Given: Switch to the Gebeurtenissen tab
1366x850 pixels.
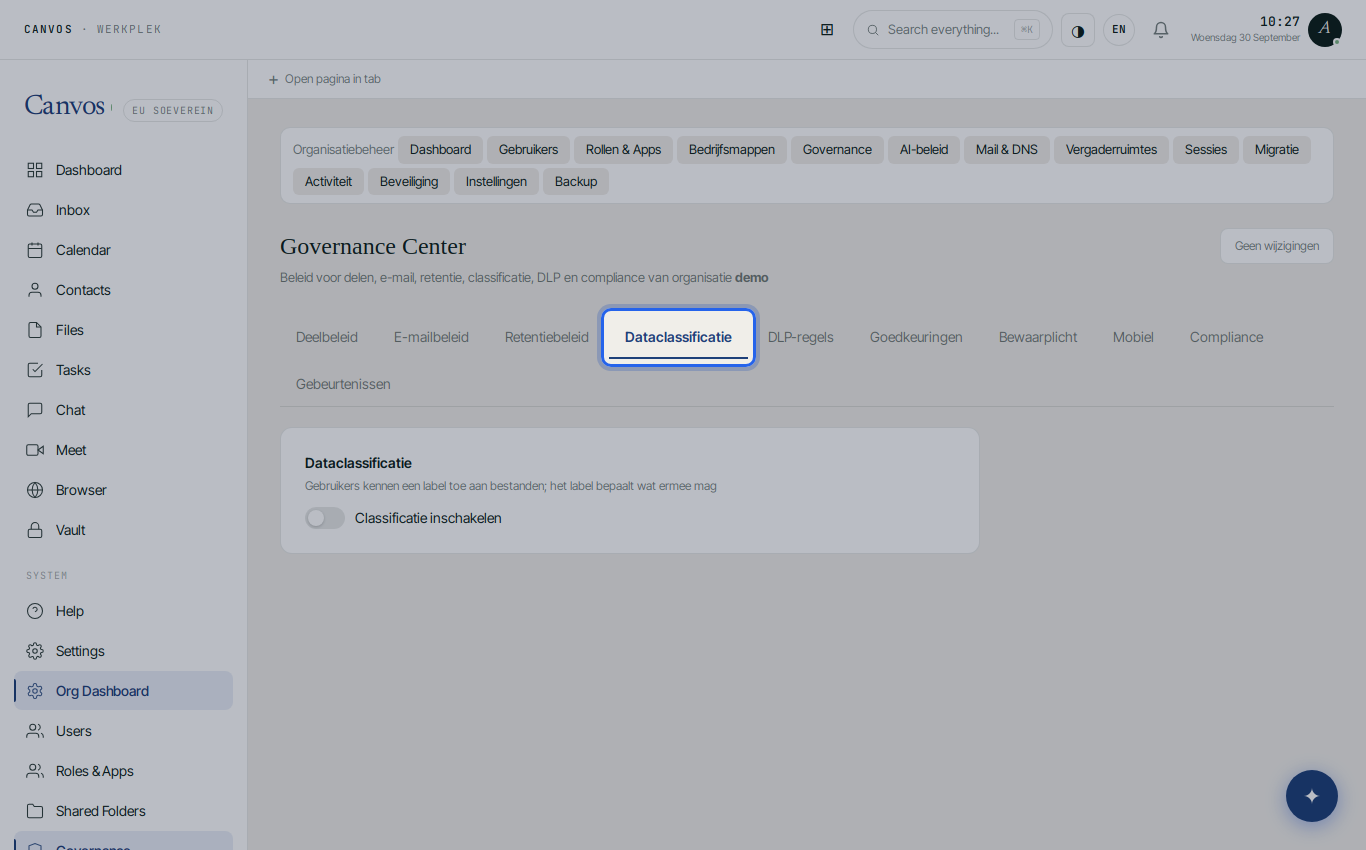Looking at the screenshot, I should click(343, 384).
